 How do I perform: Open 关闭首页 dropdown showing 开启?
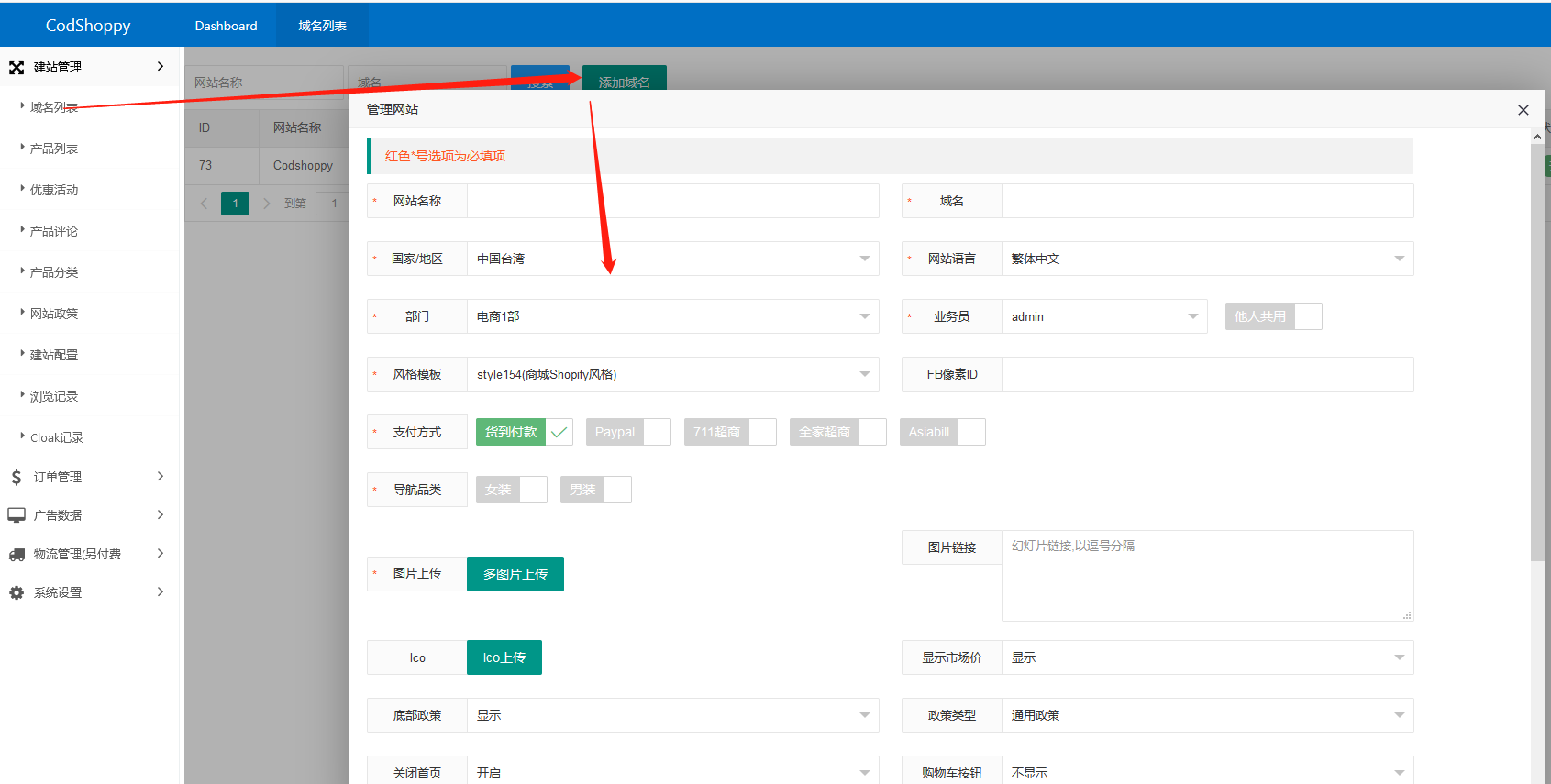673,772
